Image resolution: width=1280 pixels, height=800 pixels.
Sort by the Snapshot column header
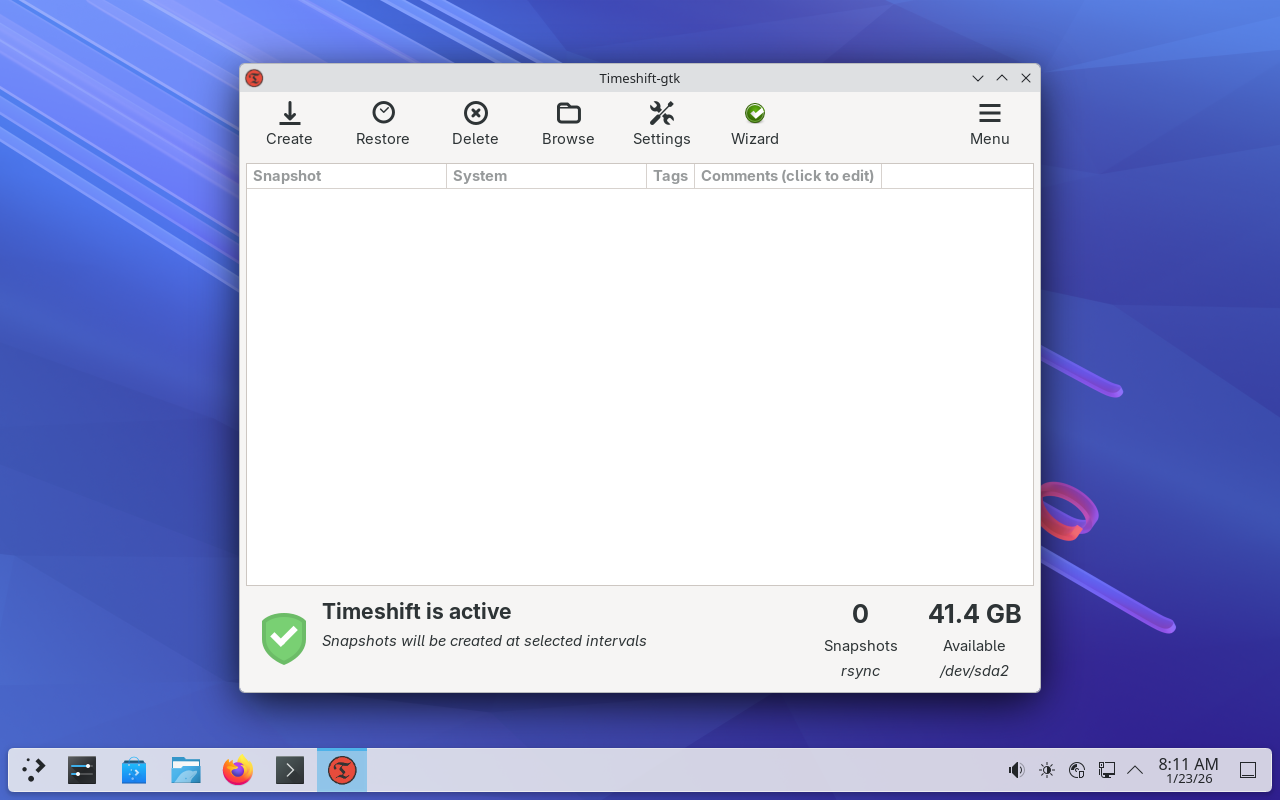pyautogui.click(x=346, y=176)
